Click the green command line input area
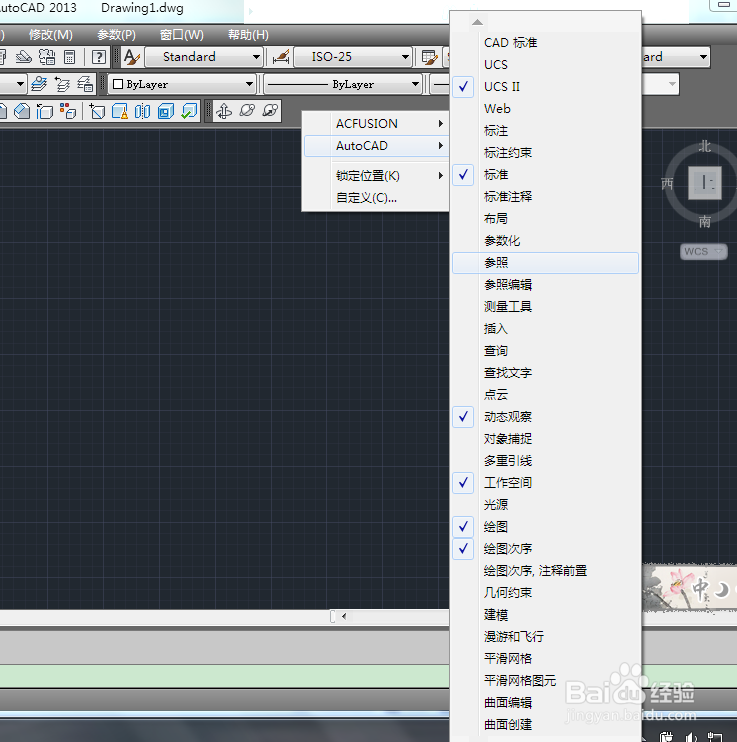 tap(224, 676)
